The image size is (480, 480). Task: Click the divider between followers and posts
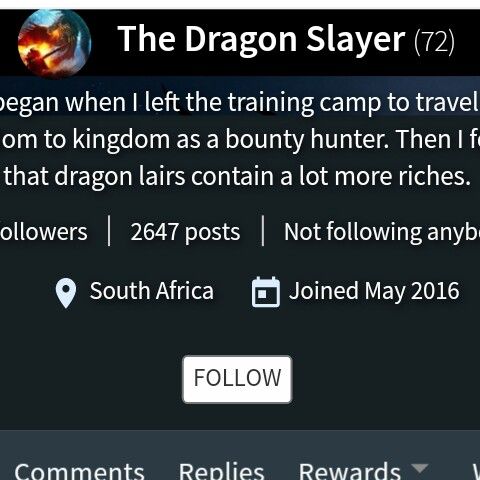coord(109,231)
